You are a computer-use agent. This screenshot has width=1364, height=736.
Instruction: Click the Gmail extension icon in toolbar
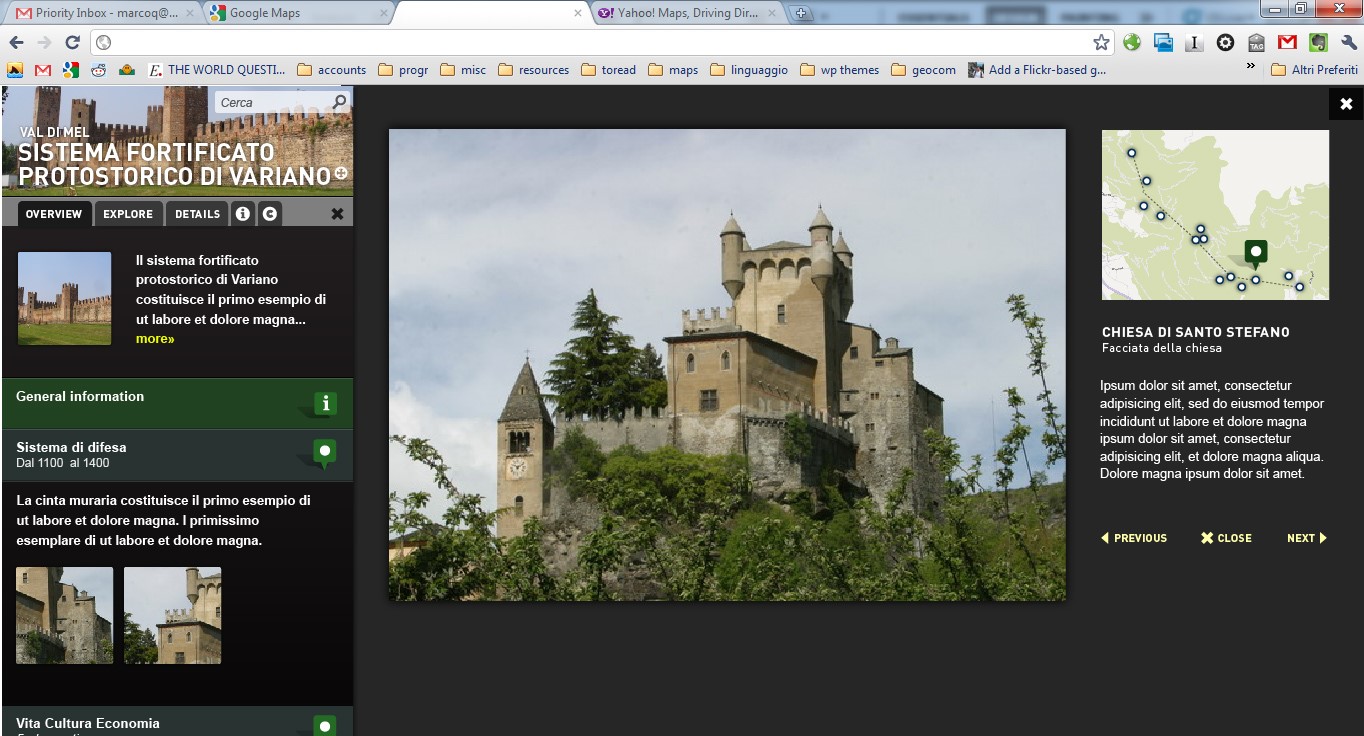pyautogui.click(x=1287, y=42)
